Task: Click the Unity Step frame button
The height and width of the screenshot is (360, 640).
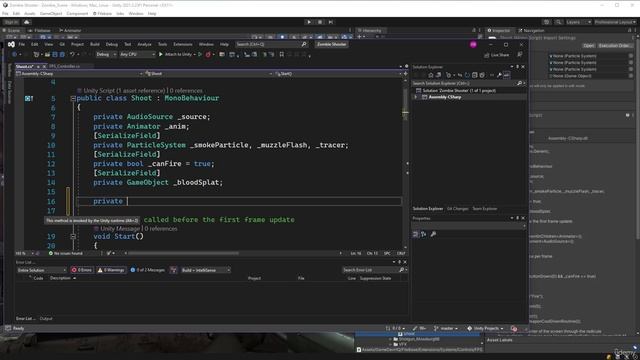Action: point(331,22)
